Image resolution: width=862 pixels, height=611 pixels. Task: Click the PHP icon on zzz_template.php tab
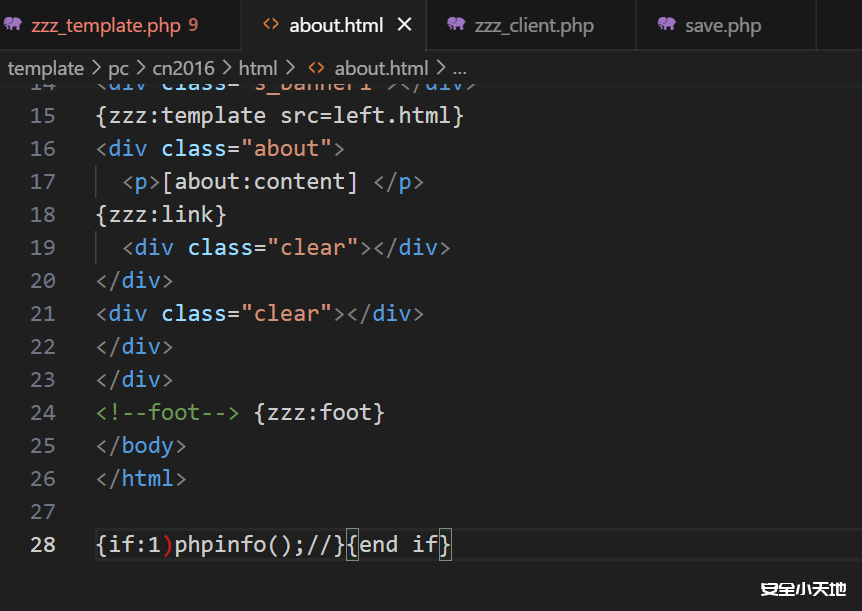click(x=14, y=25)
